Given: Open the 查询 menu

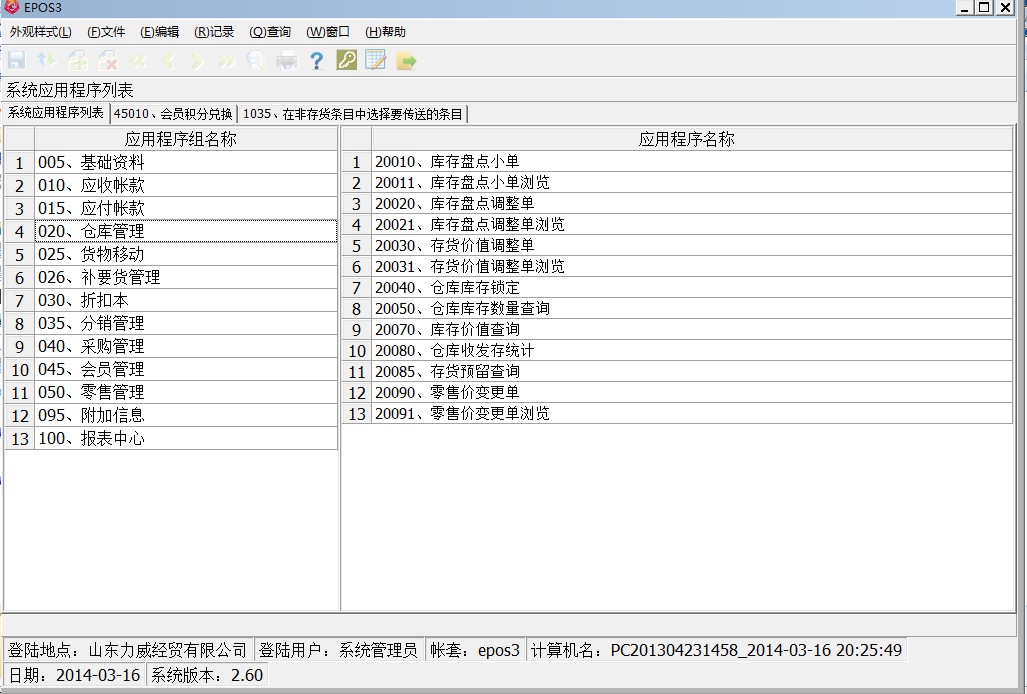Looking at the screenshot, I should (x=270, y=32).
